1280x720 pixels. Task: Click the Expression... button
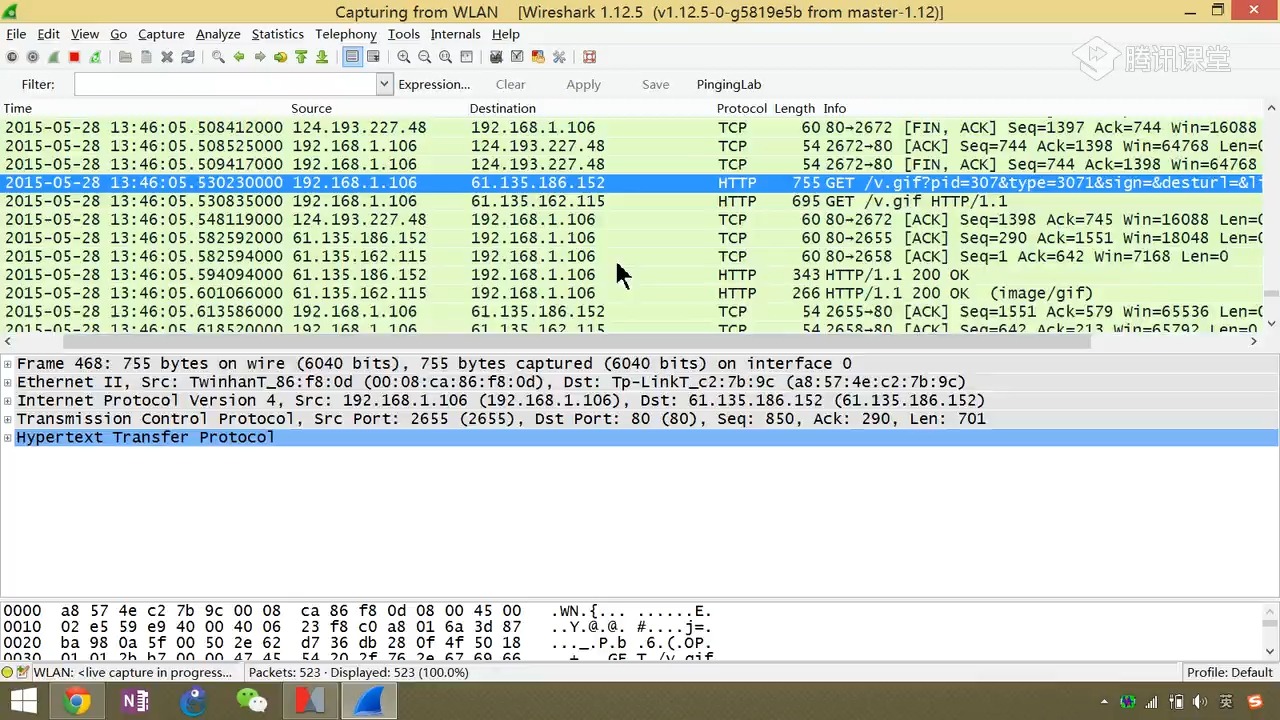click(434, 84)
